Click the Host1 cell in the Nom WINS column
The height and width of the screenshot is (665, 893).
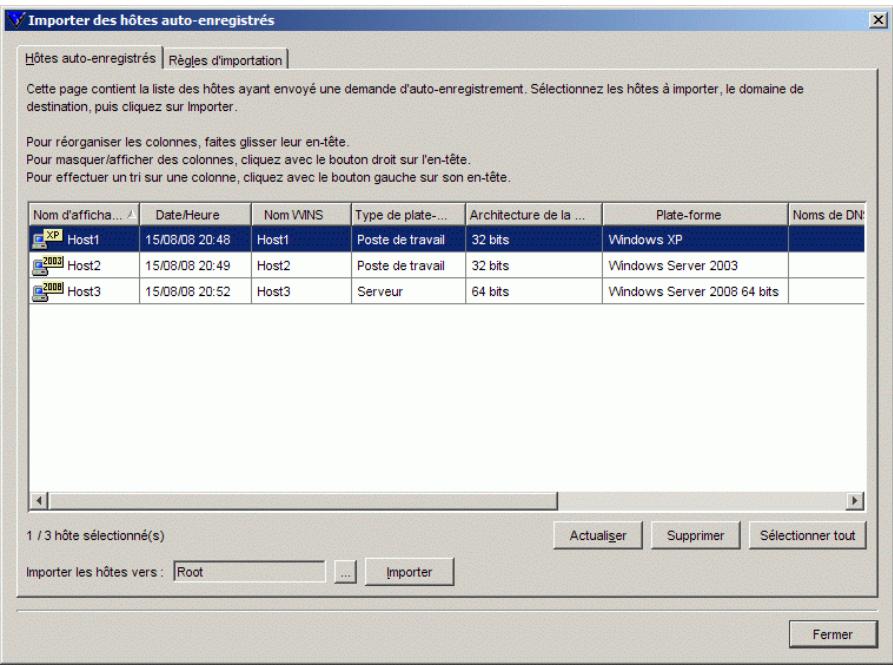301,239
